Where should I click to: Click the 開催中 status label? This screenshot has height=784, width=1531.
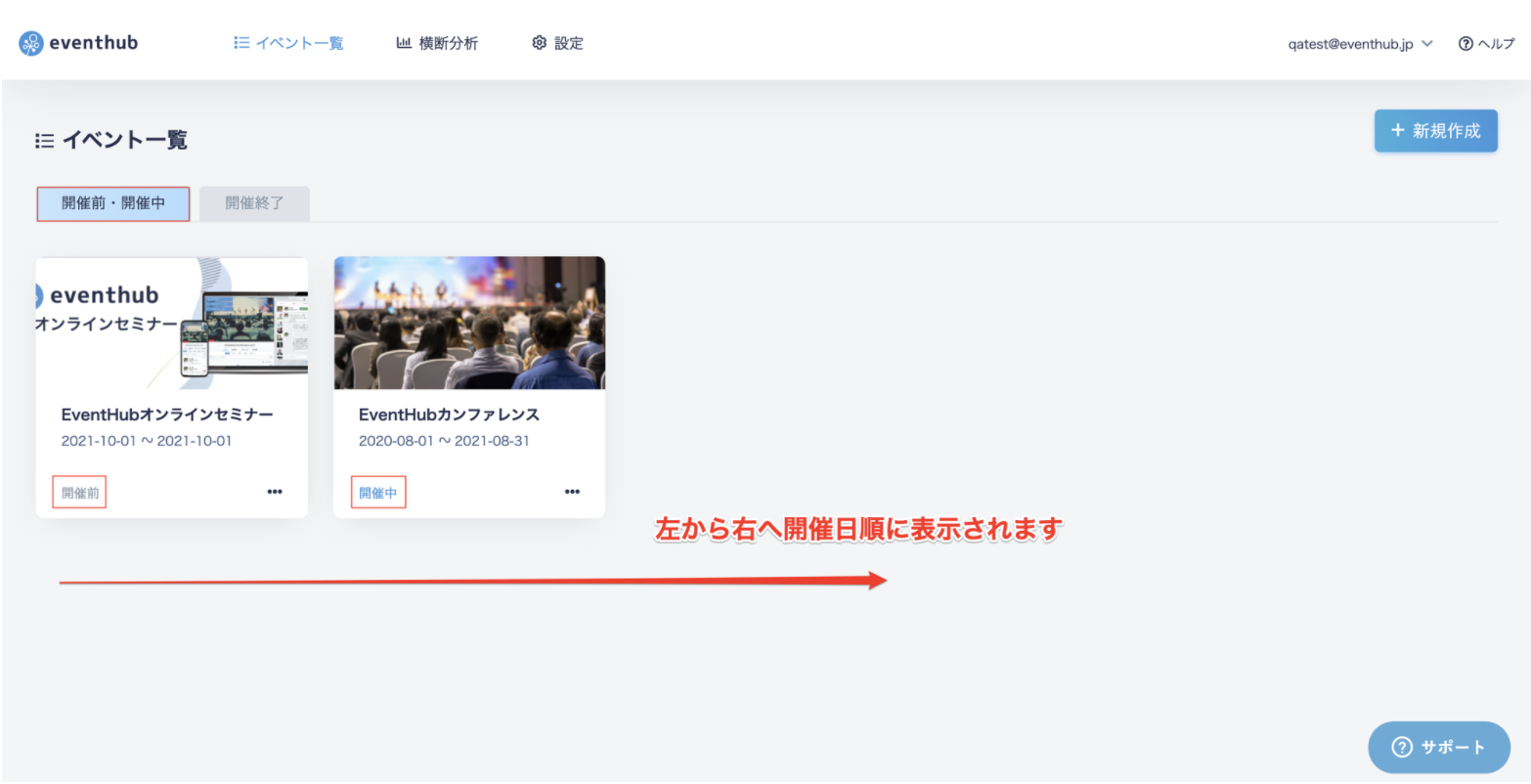click(x=378, y=493)
